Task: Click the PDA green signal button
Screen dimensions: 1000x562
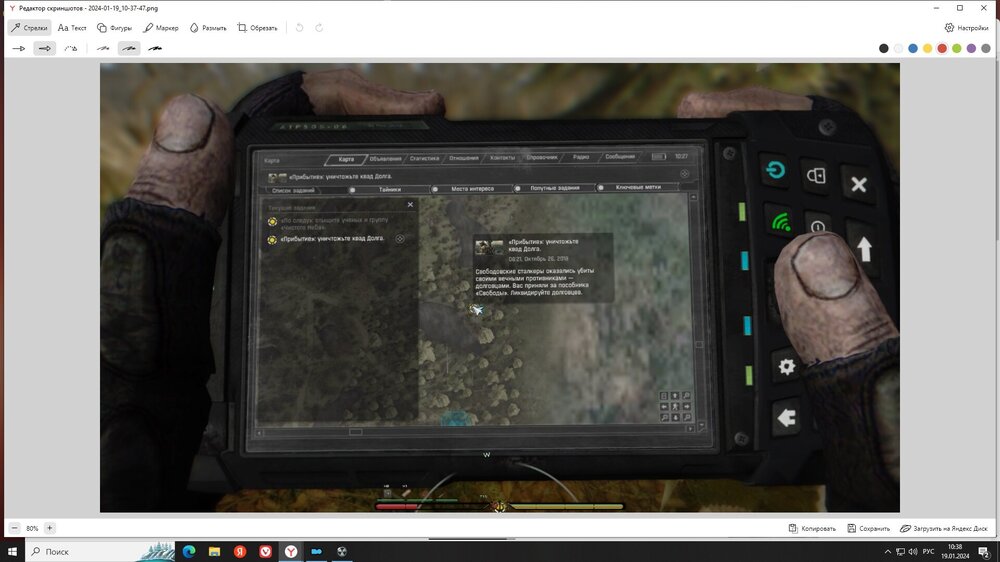Action: 781,223
